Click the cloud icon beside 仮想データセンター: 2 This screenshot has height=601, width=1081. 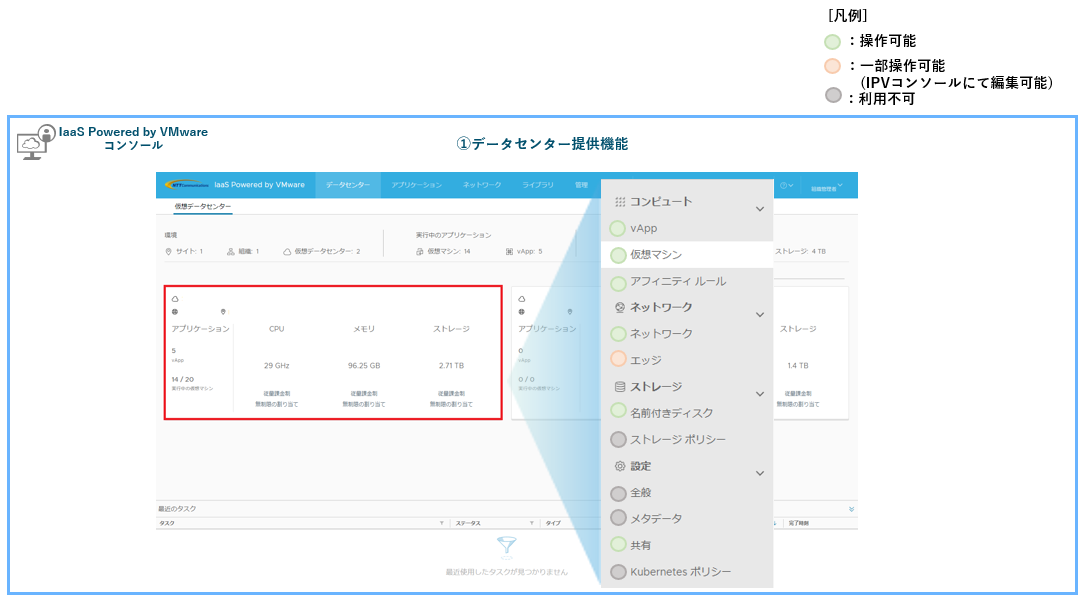(x=287, y=252)
